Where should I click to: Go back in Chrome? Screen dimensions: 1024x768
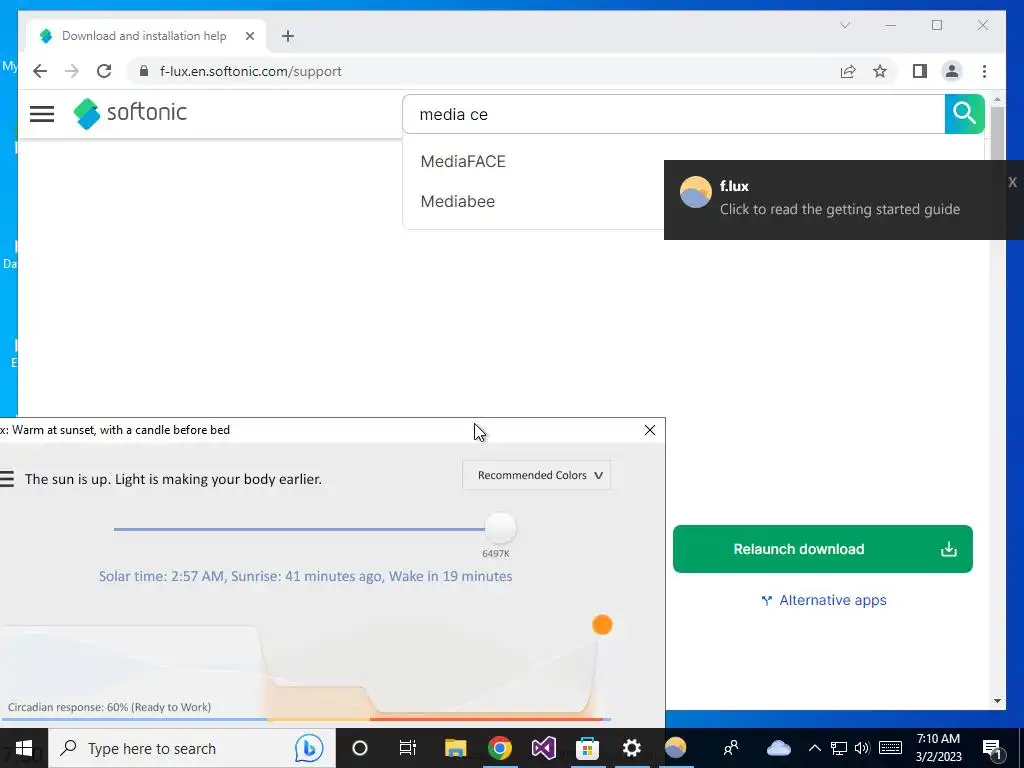pyautogui.click(x=40, y=71)
